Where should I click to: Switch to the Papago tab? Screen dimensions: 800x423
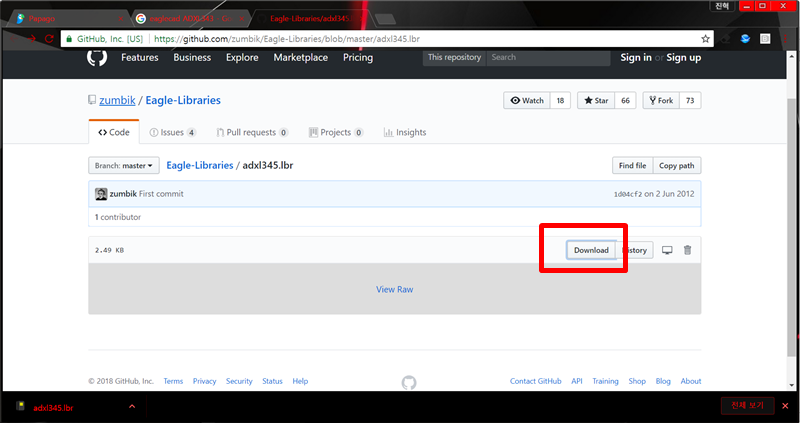(69, 19)
